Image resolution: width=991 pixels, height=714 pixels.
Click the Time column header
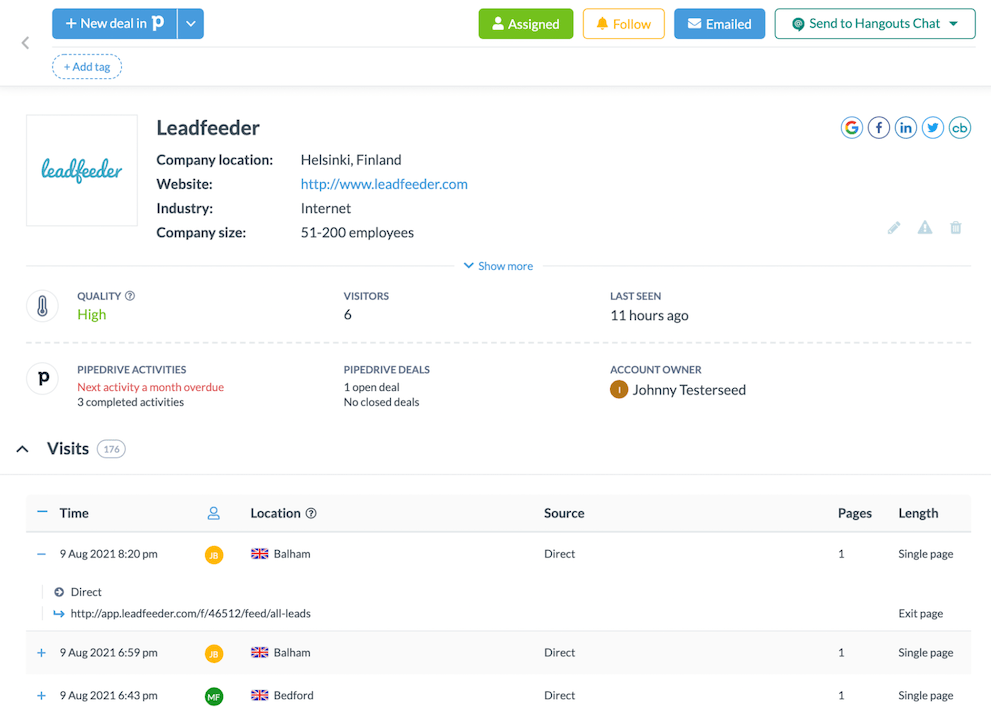pyautogui.click(x=74, y=513)
